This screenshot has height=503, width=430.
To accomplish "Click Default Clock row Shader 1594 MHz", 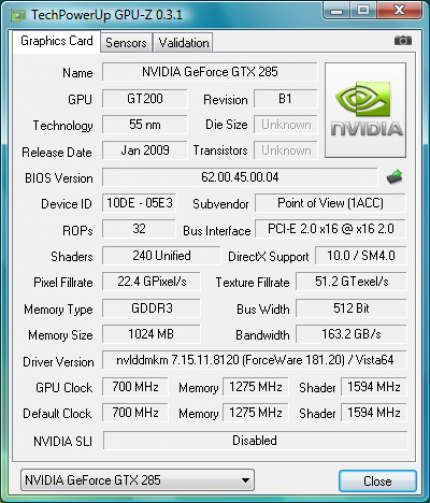I will pyautogui.click(x=374, y=413).
